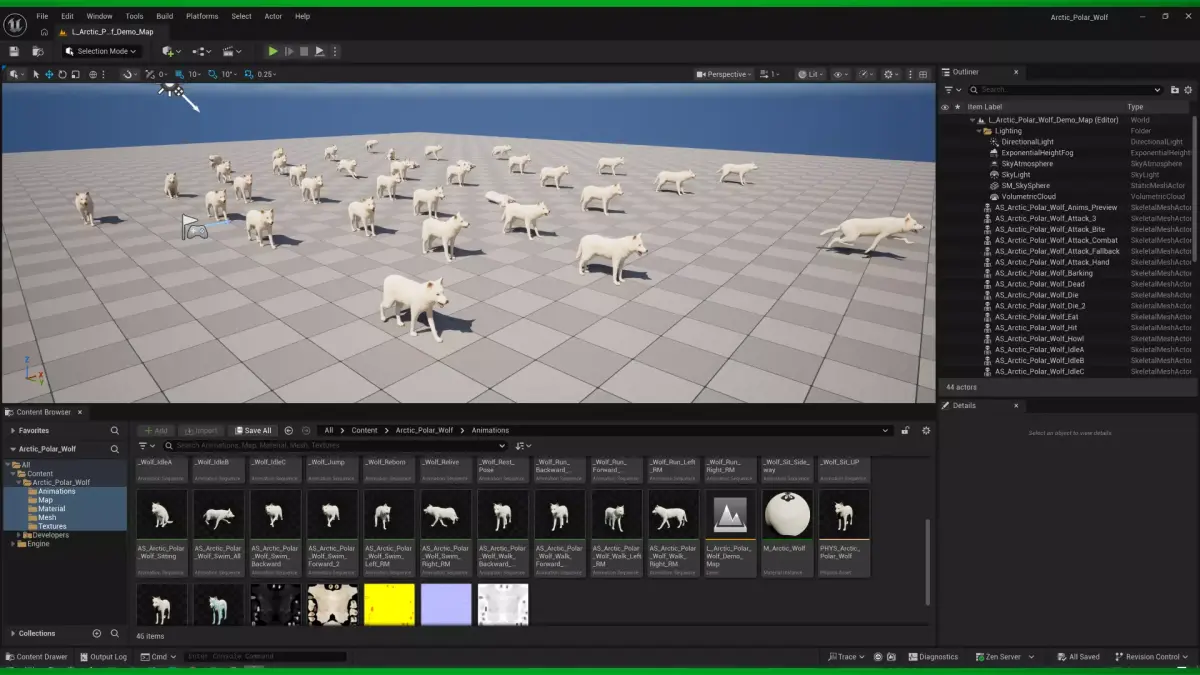This screenshot has height=675, width=1200.
Task: Choose the Translate move tool
Action: point(49,74)
